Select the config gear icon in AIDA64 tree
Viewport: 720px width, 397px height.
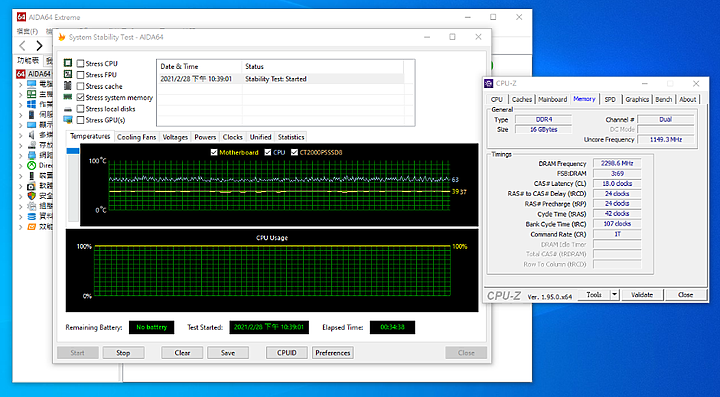31,206
